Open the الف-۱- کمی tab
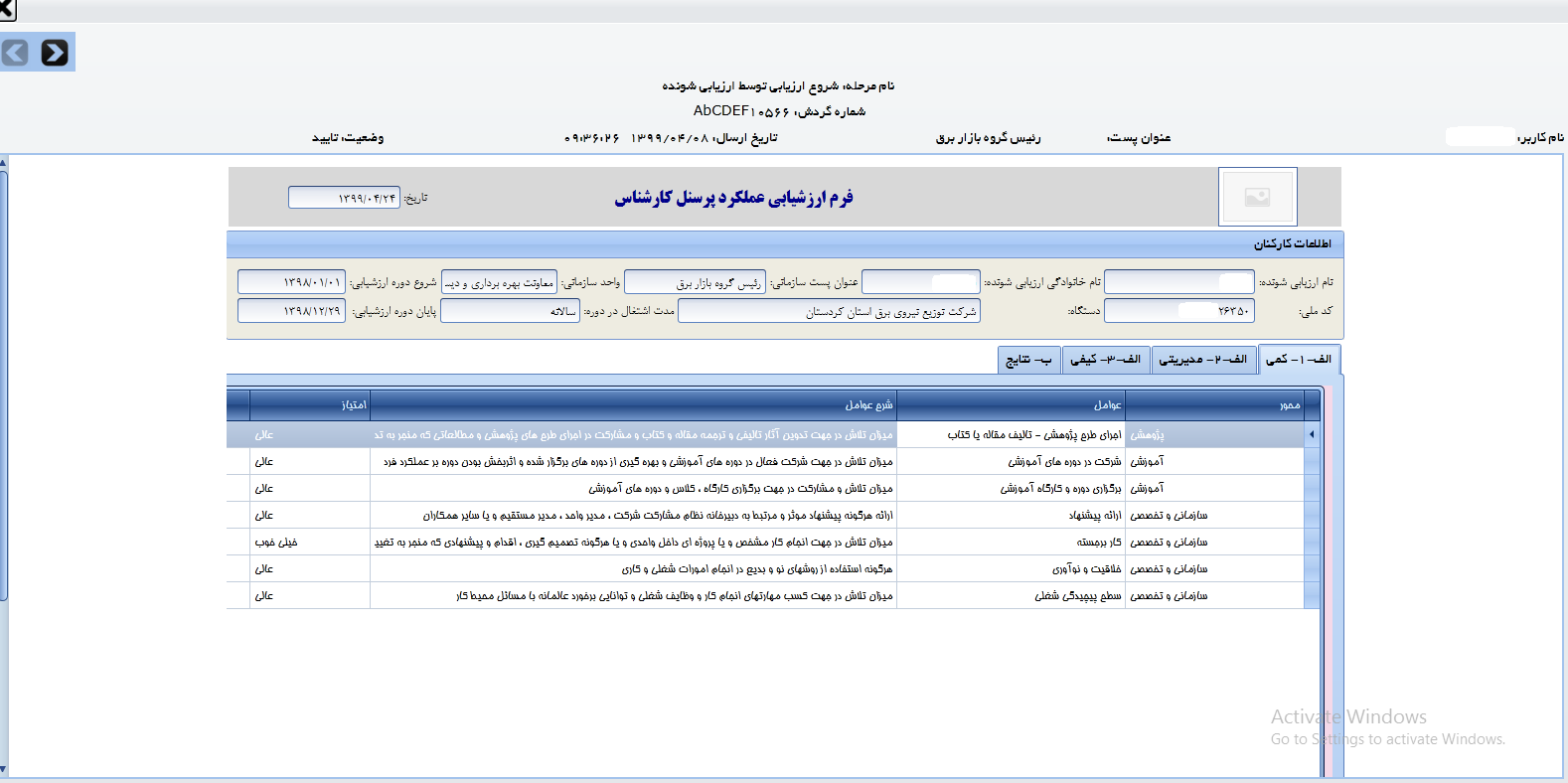The height and width of the screenshot is (783, 1568). [1299, 359]
